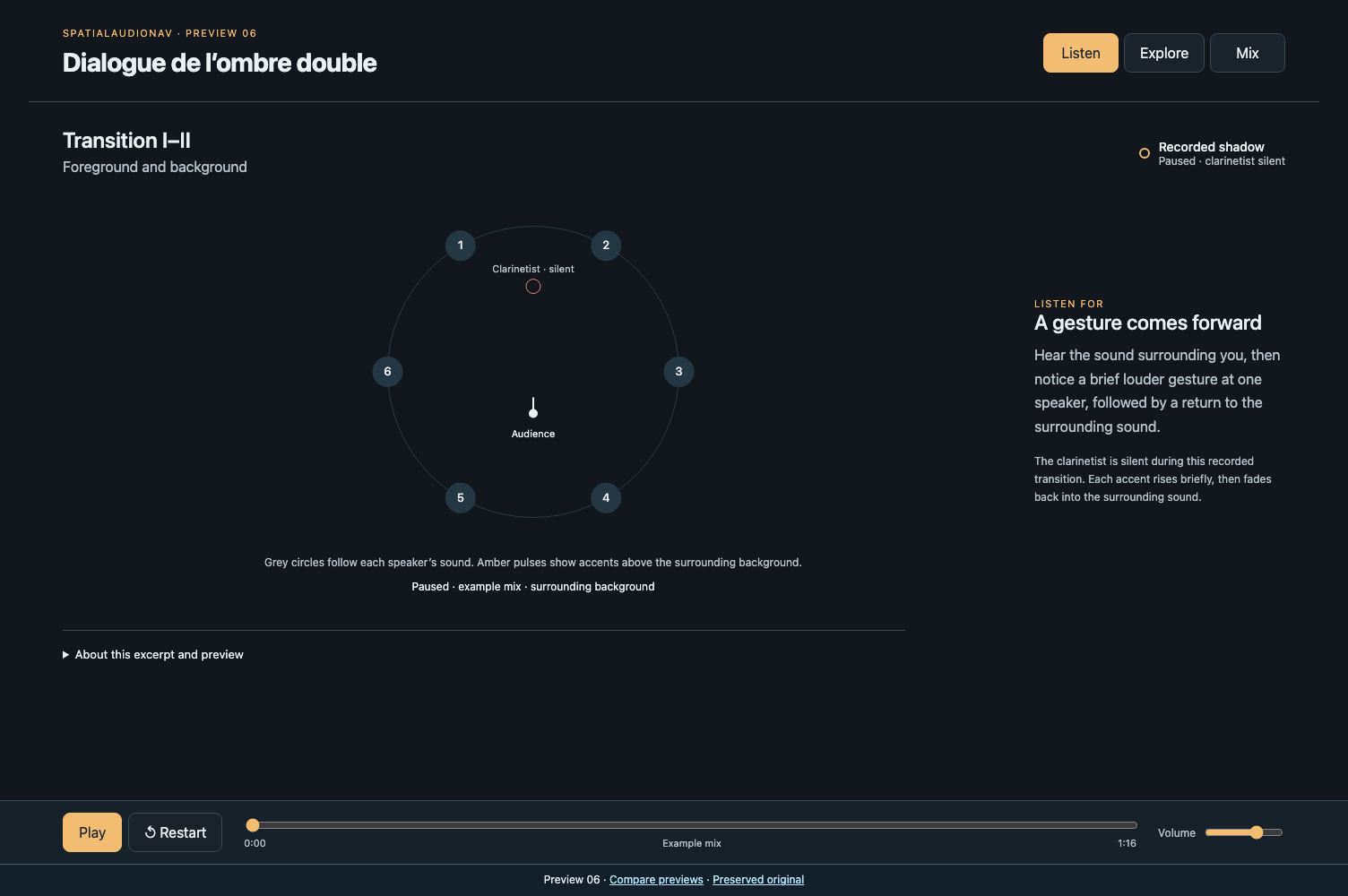This screenshot has height=896, width=1348.
Task: Click the playback progress slider handle
Action: coord(253,825)
